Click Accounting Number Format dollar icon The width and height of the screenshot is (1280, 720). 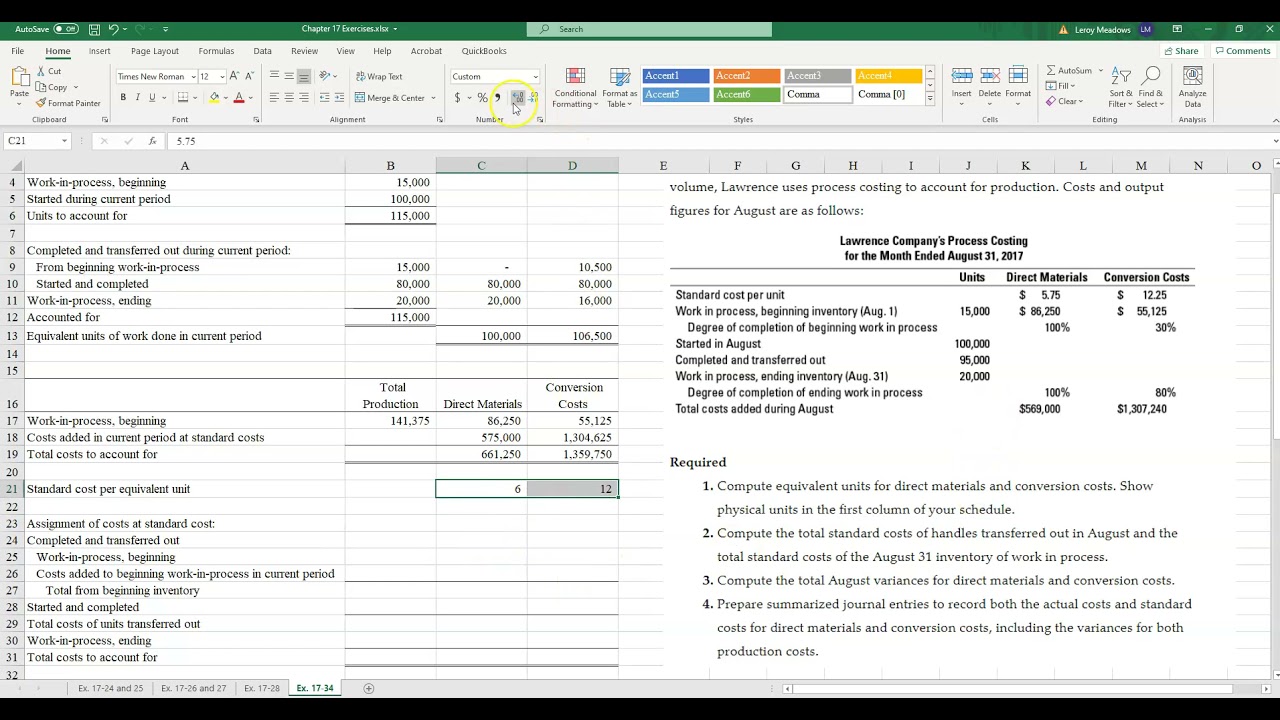[x=457, y=98]
